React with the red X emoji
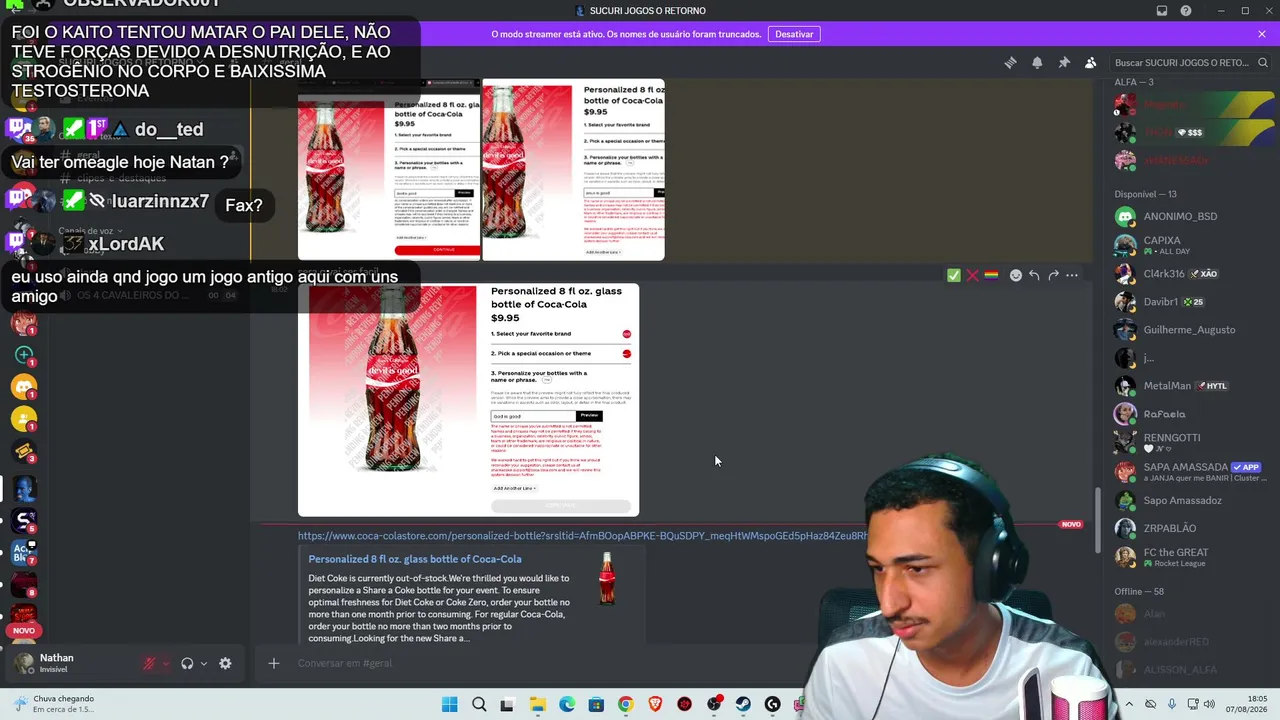Screen dimensions: 1280x720 point(972,275)
